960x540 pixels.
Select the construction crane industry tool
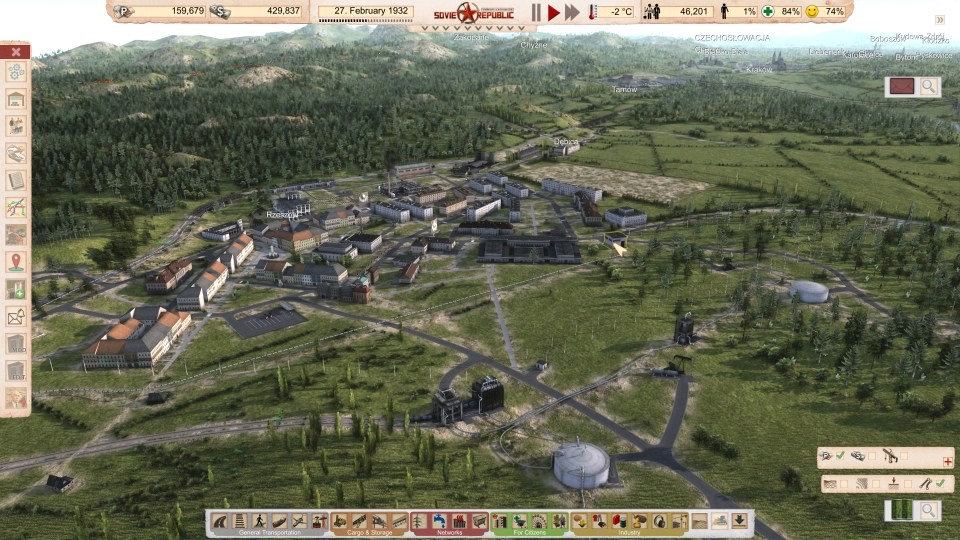[680, 521]
